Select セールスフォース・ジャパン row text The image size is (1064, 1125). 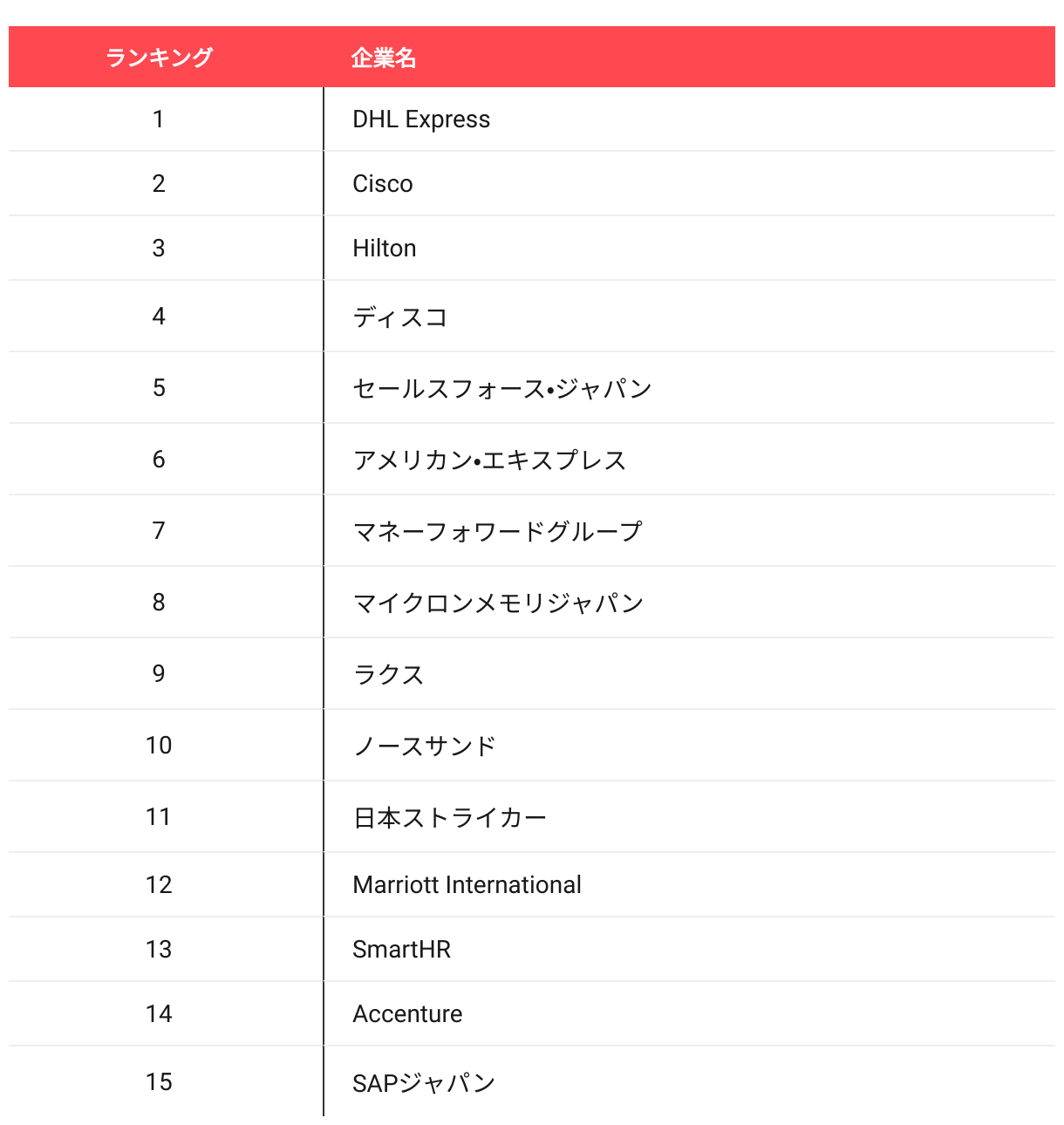pyautogui.click(x=502, y=388)
